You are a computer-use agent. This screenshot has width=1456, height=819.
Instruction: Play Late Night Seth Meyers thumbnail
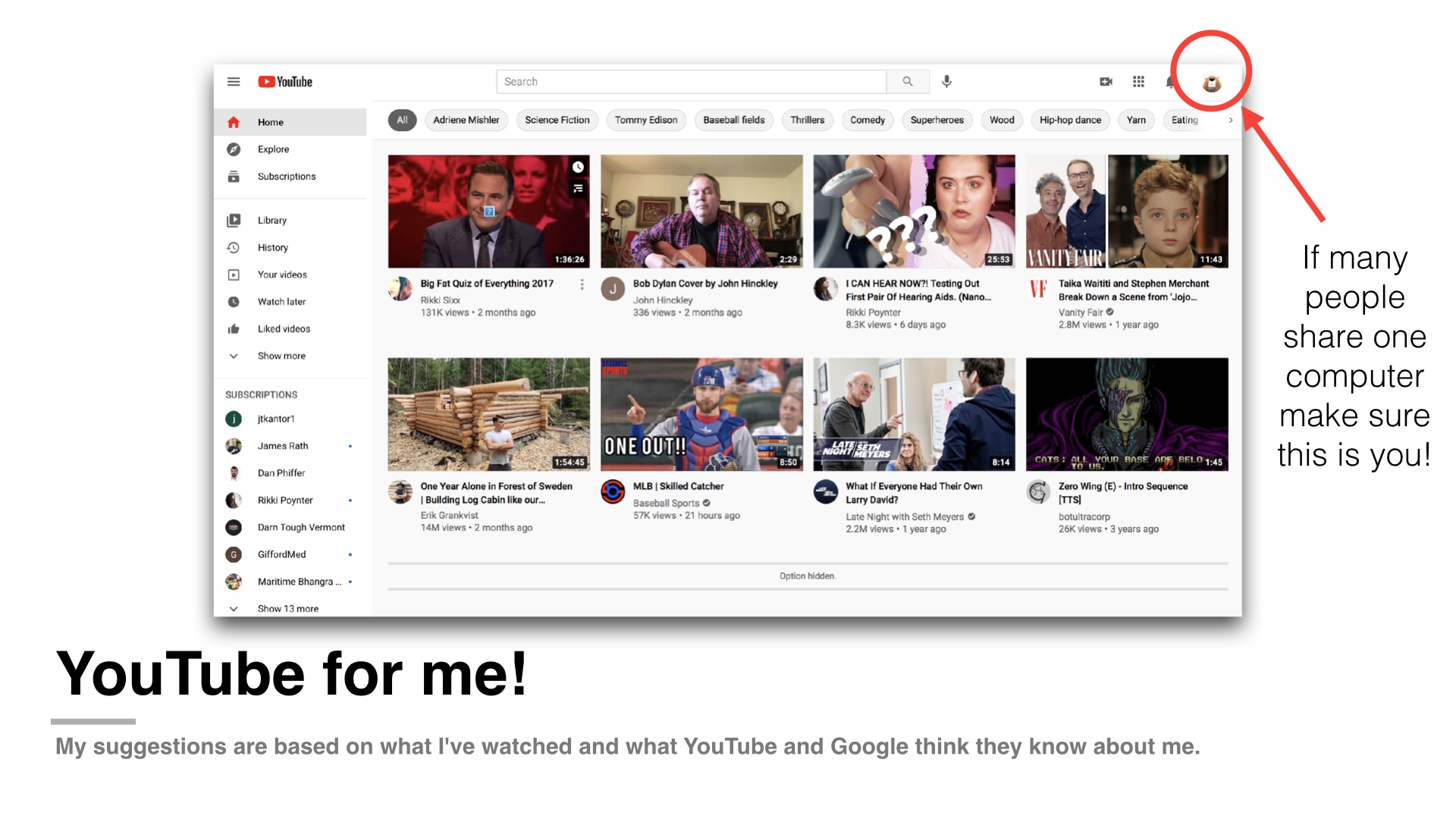[x=914, y=414]
